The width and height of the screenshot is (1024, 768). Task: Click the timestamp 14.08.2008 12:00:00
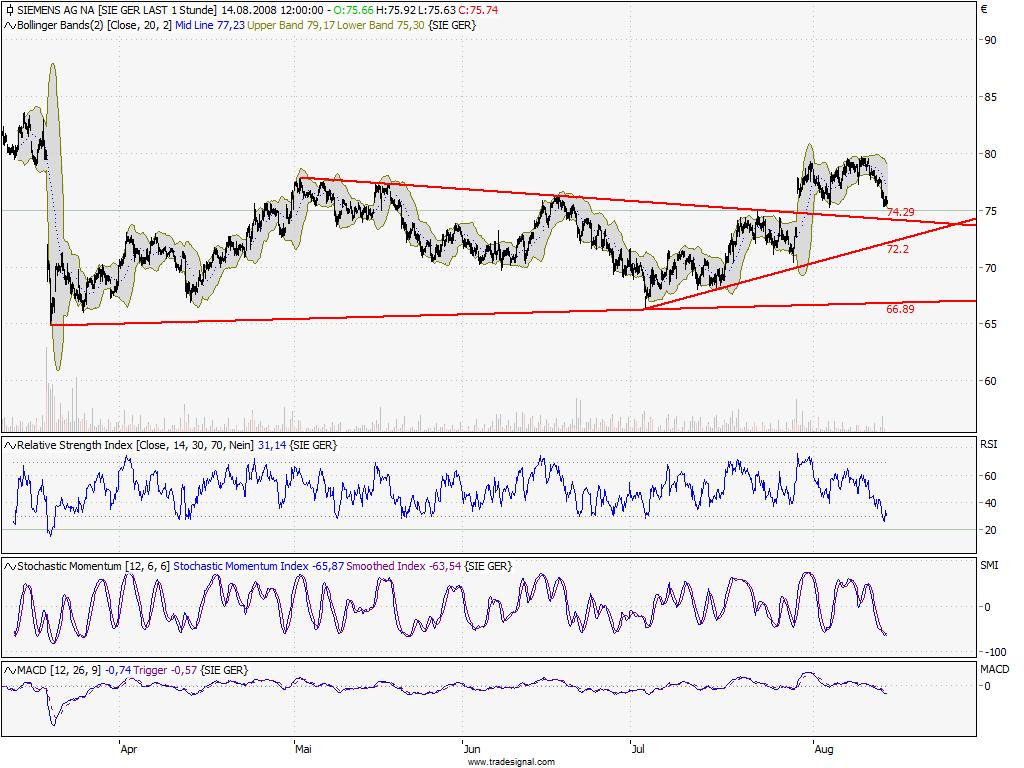[272, 10]
